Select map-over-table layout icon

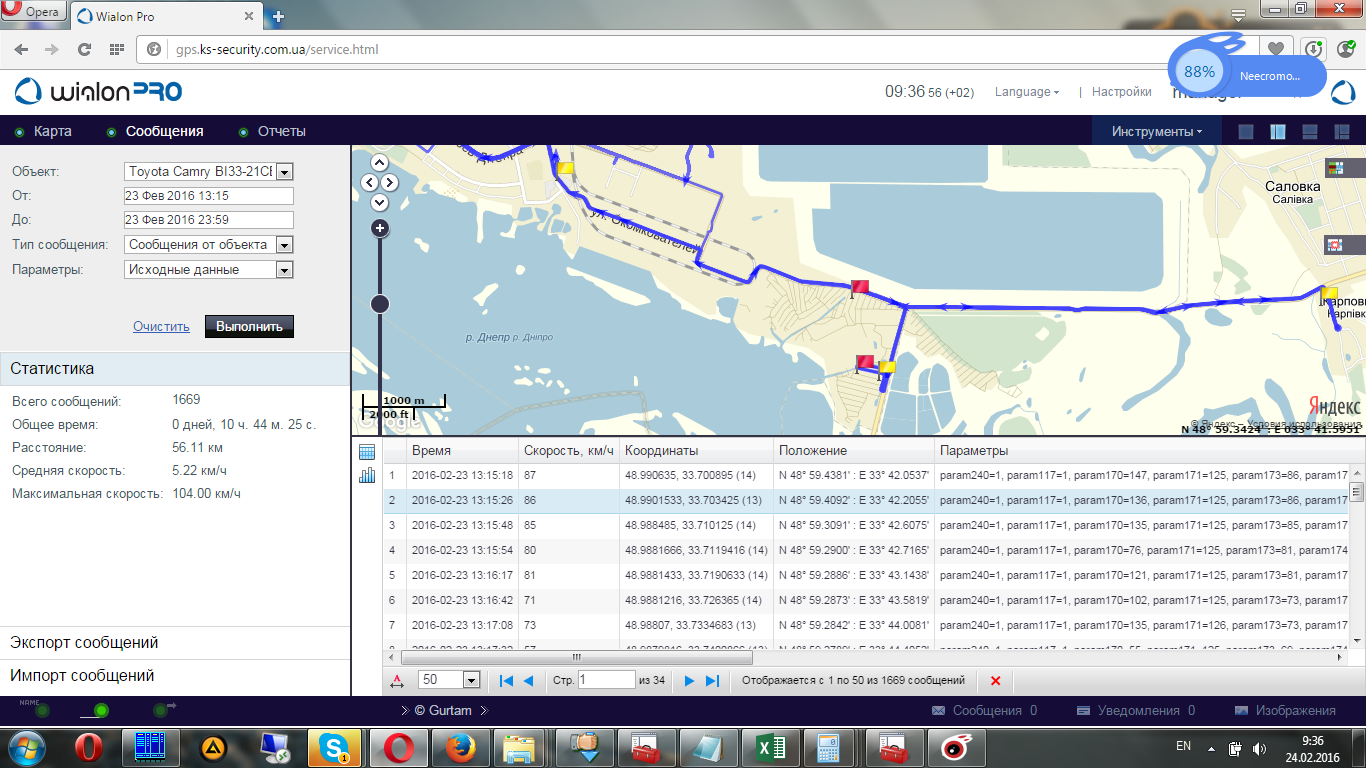pos(1310,132)
